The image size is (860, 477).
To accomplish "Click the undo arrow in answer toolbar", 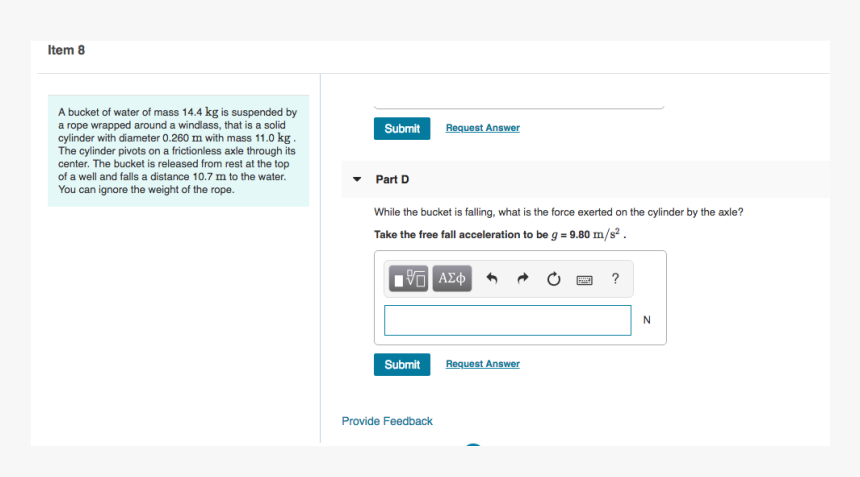I will (x=491, y=279).
